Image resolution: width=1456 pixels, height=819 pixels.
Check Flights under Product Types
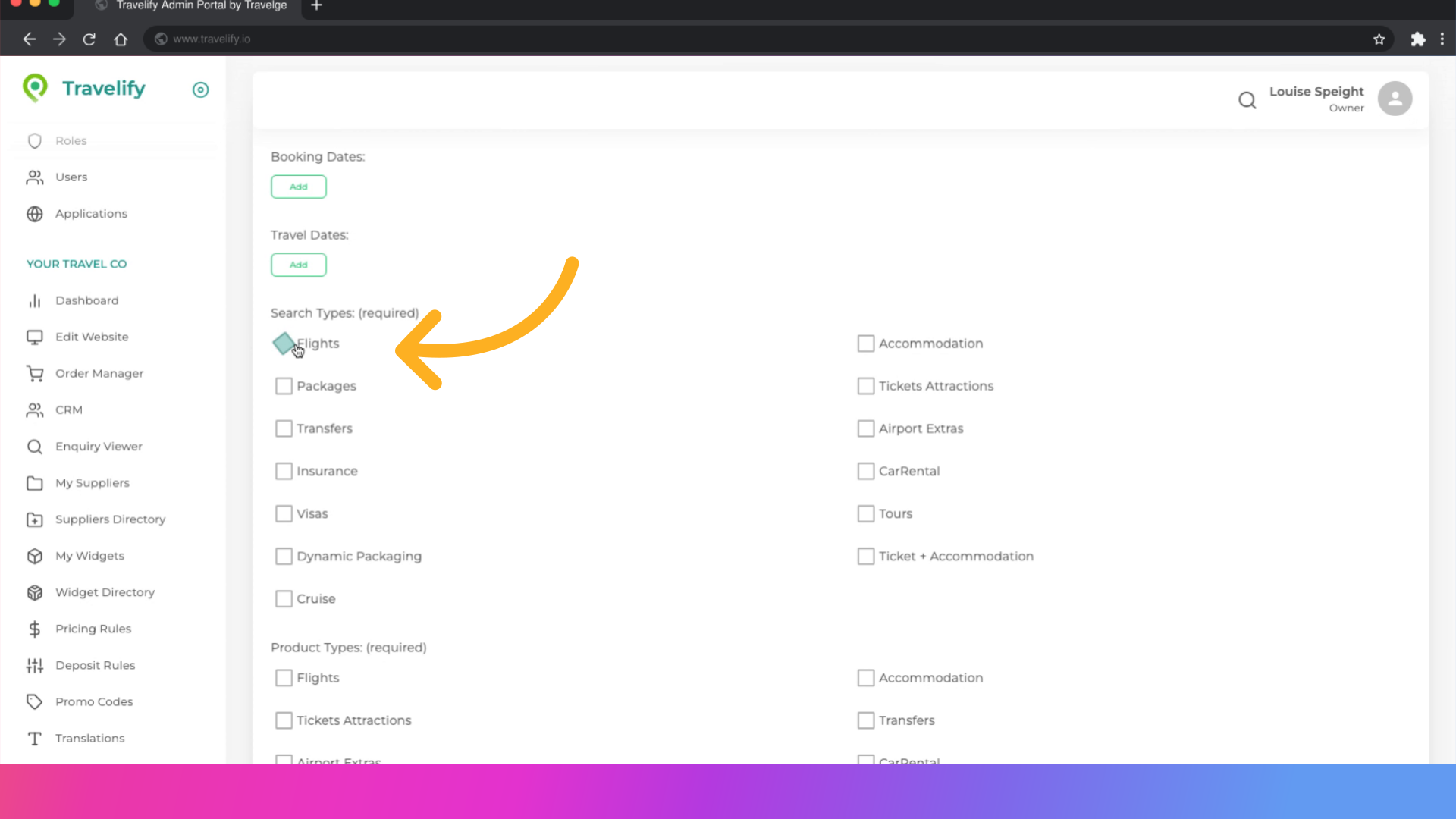pos(284,678)
